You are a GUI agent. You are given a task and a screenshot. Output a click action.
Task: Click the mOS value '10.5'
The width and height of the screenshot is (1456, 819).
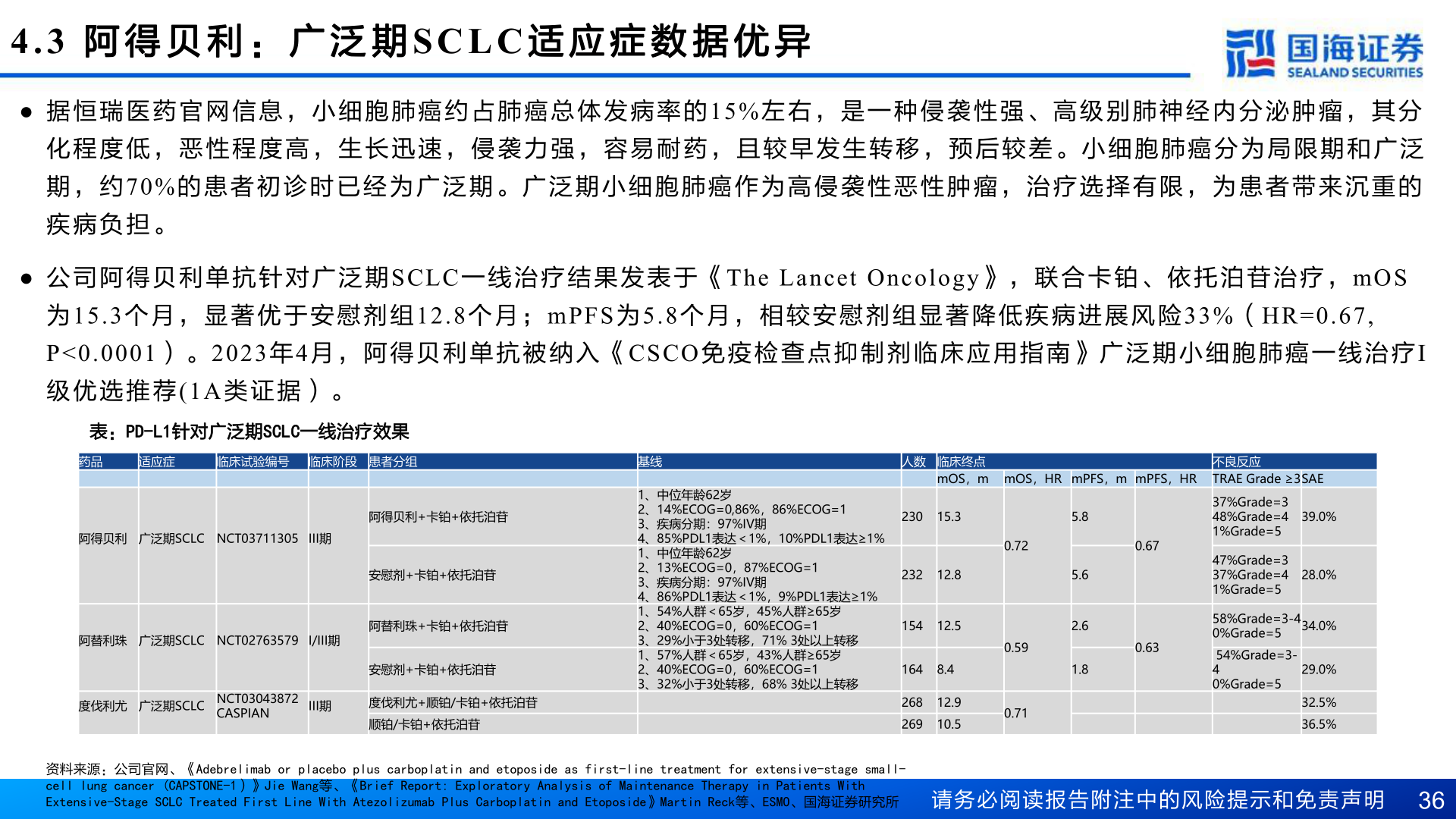[949, 725]
